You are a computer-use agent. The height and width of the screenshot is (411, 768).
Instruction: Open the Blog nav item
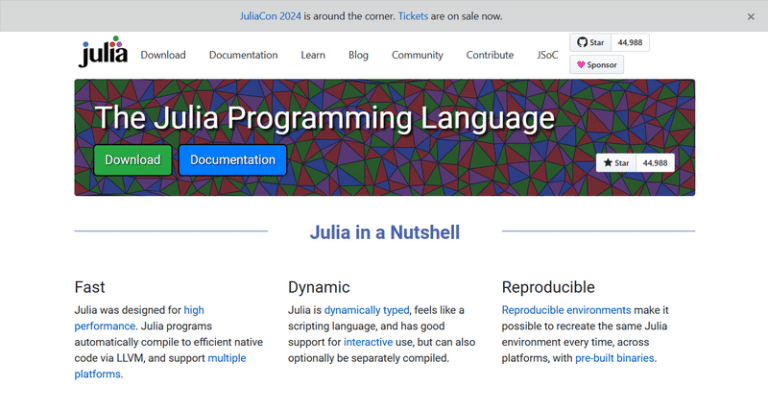(358, 55)
